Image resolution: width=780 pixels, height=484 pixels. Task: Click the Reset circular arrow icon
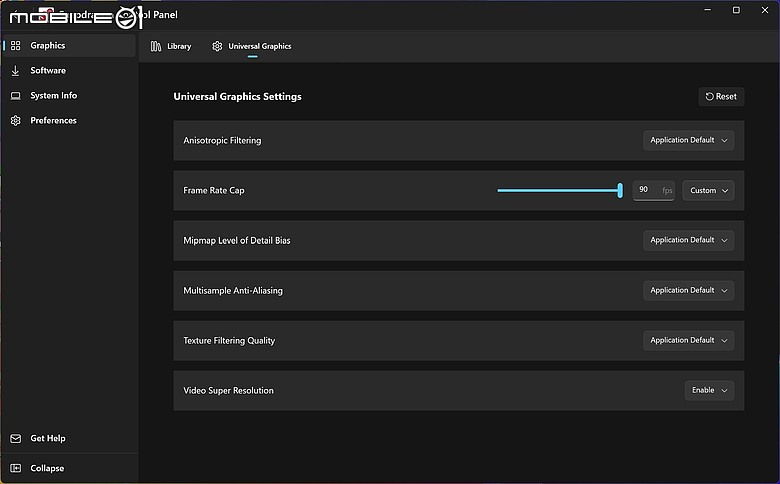[709, 97]
